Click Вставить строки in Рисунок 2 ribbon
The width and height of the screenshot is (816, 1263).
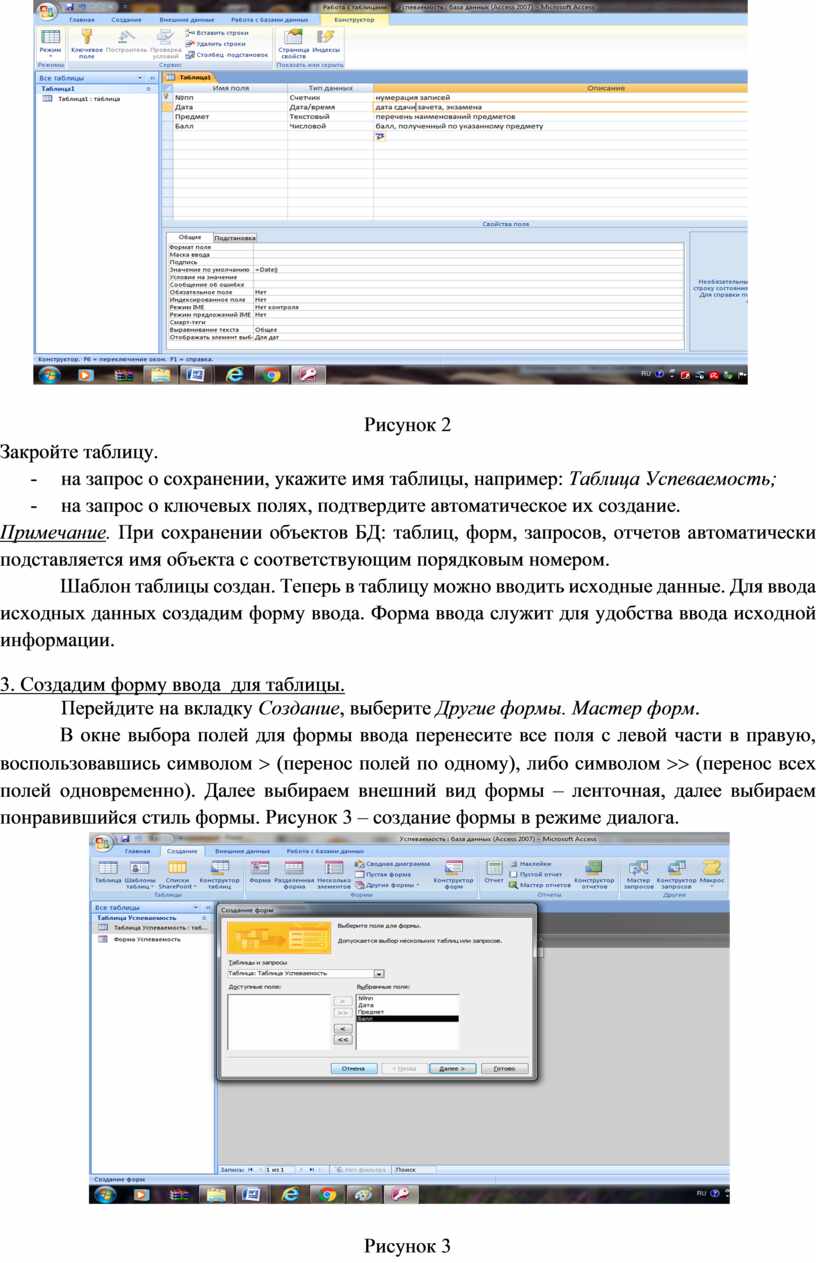(217, 33)
